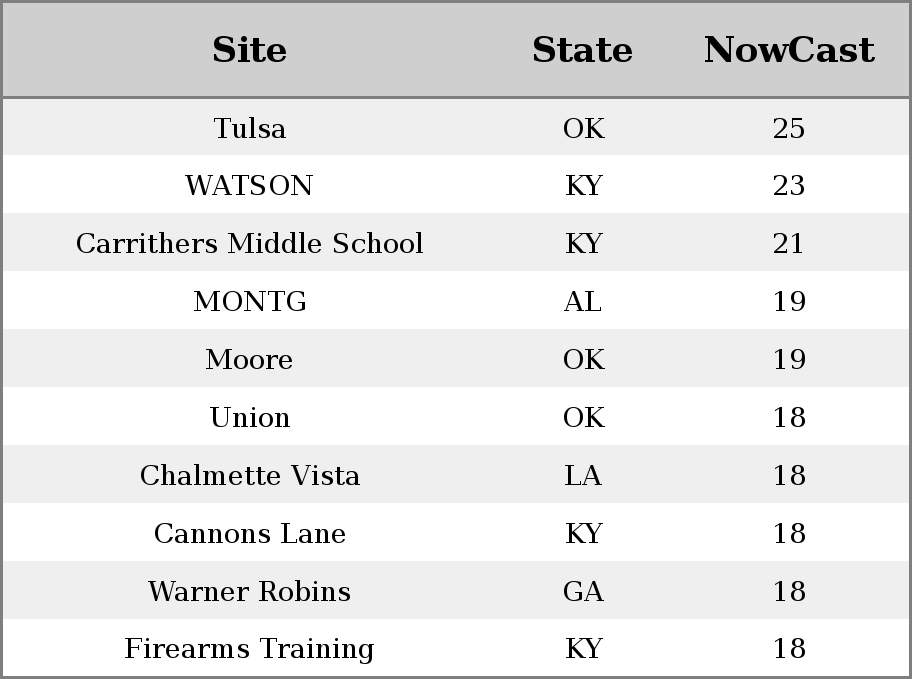Click OK state in Tulsa row
Viewport: 912px width, 679px height.
pos(583,128)
